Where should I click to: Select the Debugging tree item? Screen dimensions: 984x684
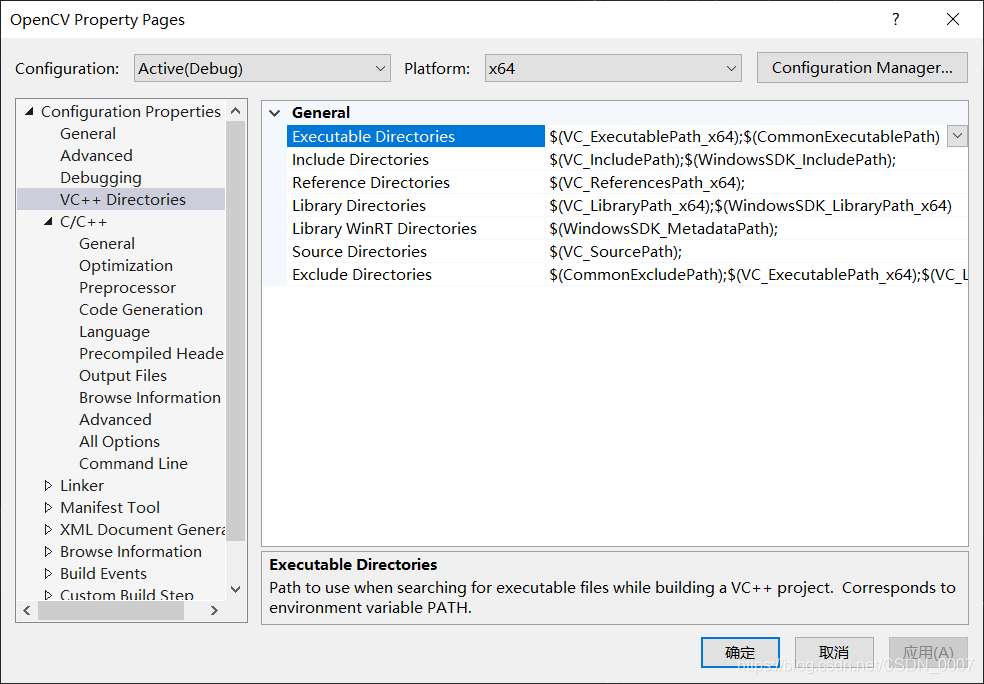pos(100,178)
